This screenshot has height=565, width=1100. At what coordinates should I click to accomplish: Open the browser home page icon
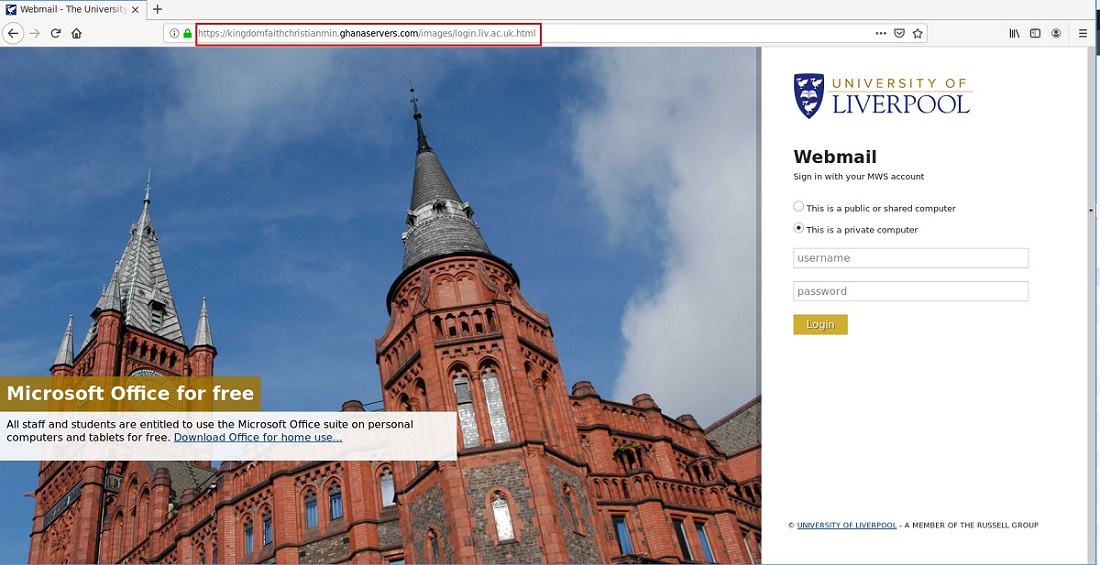(x=76, y=33)
